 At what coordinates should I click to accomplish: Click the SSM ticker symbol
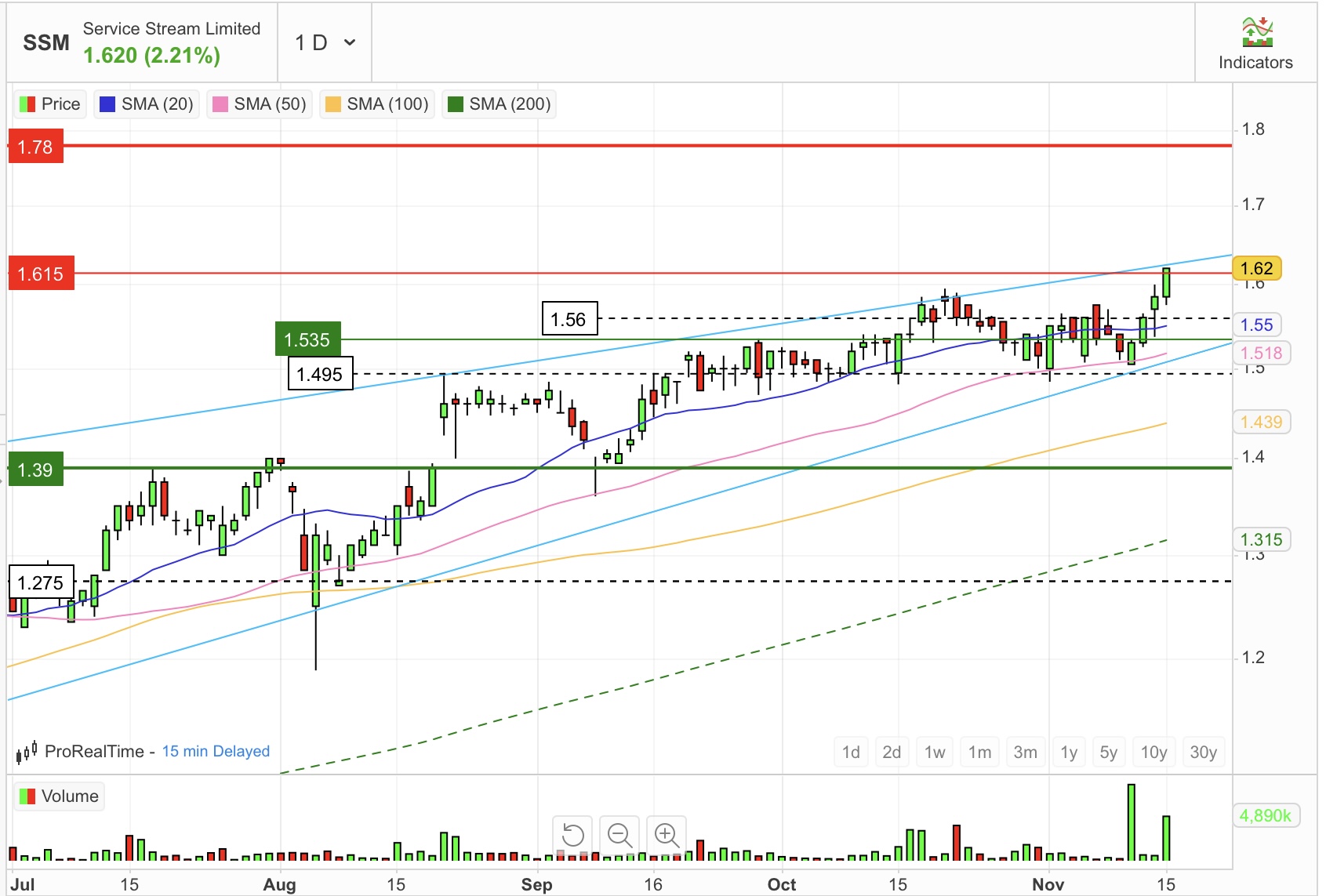pyautogui.click(x=46, y=43)
